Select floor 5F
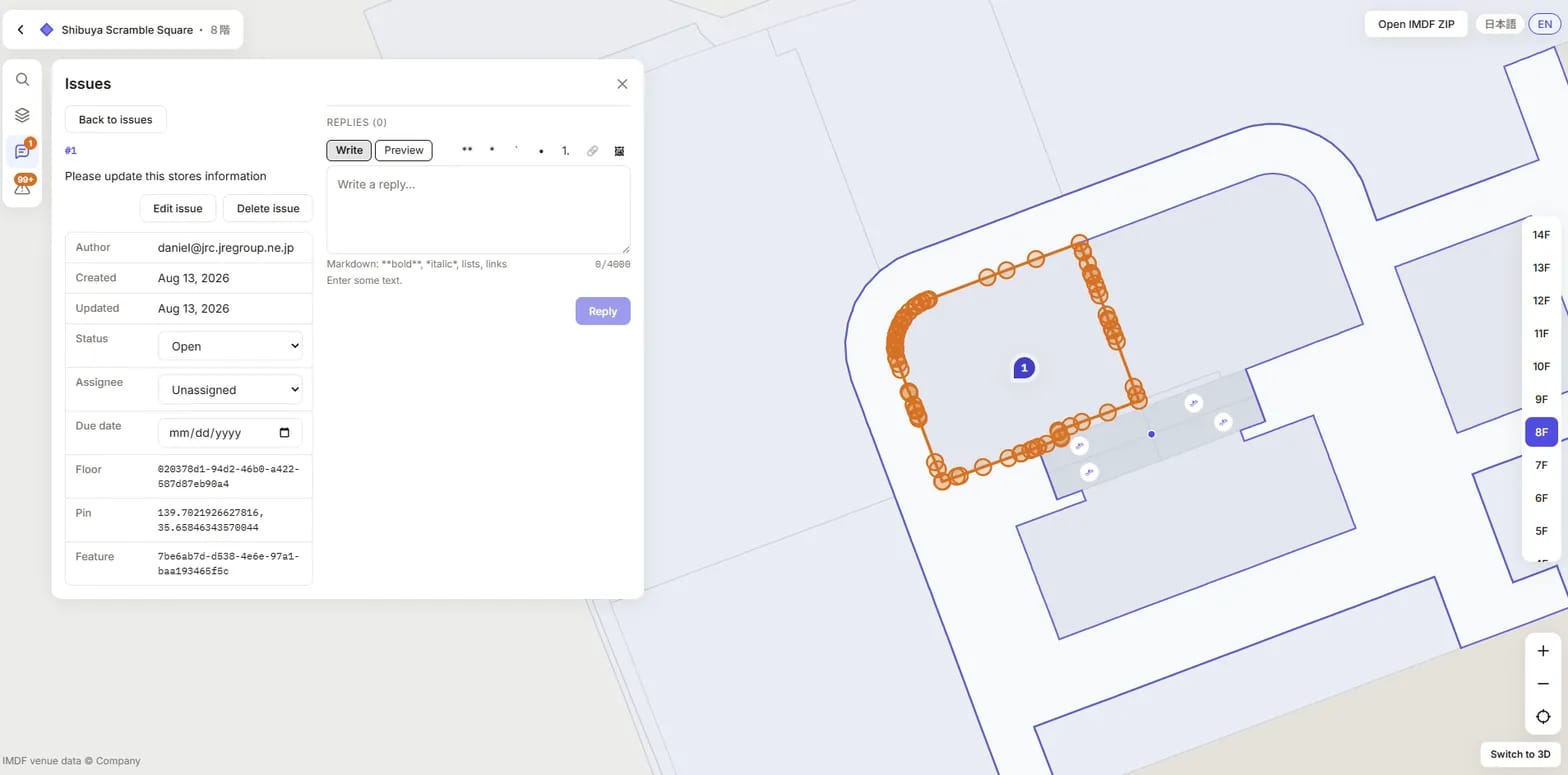 (x=1541, y=531)
